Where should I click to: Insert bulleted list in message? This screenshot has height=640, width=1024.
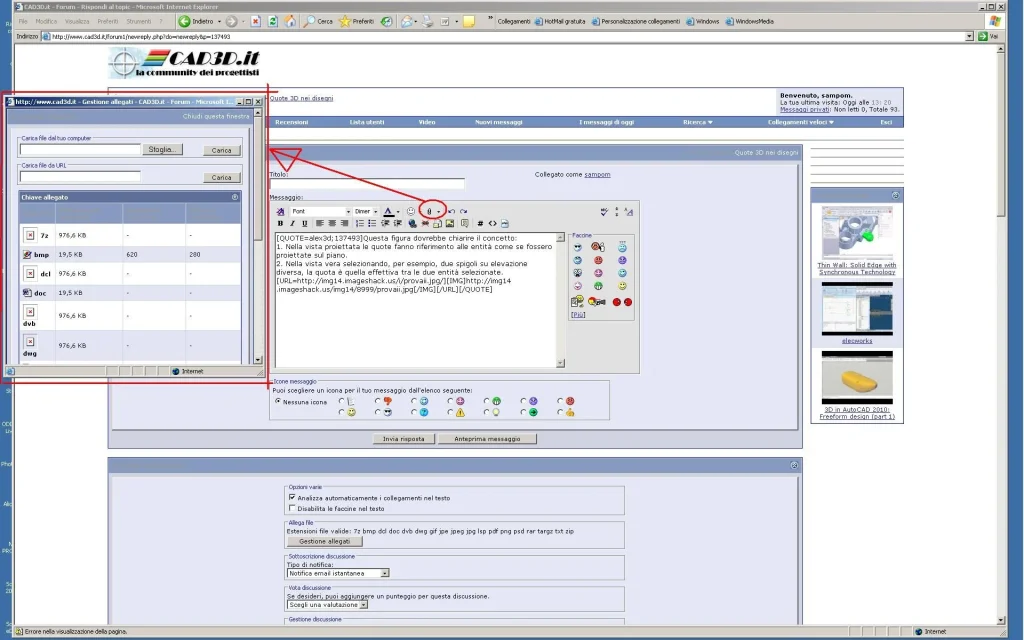click(x=372, y=223)
